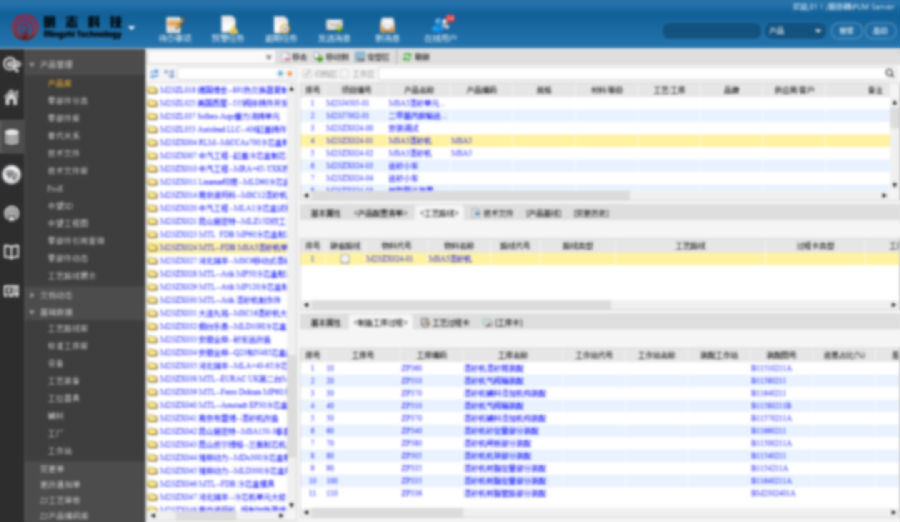Open the search category dropdown in header
This screenshot has width=900, height=522.
pyautogui.click(x=795, y=30)
